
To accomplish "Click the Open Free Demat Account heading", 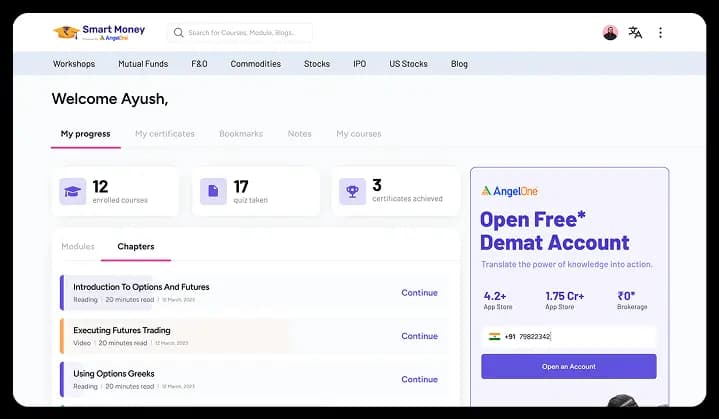I will [555, 231].
